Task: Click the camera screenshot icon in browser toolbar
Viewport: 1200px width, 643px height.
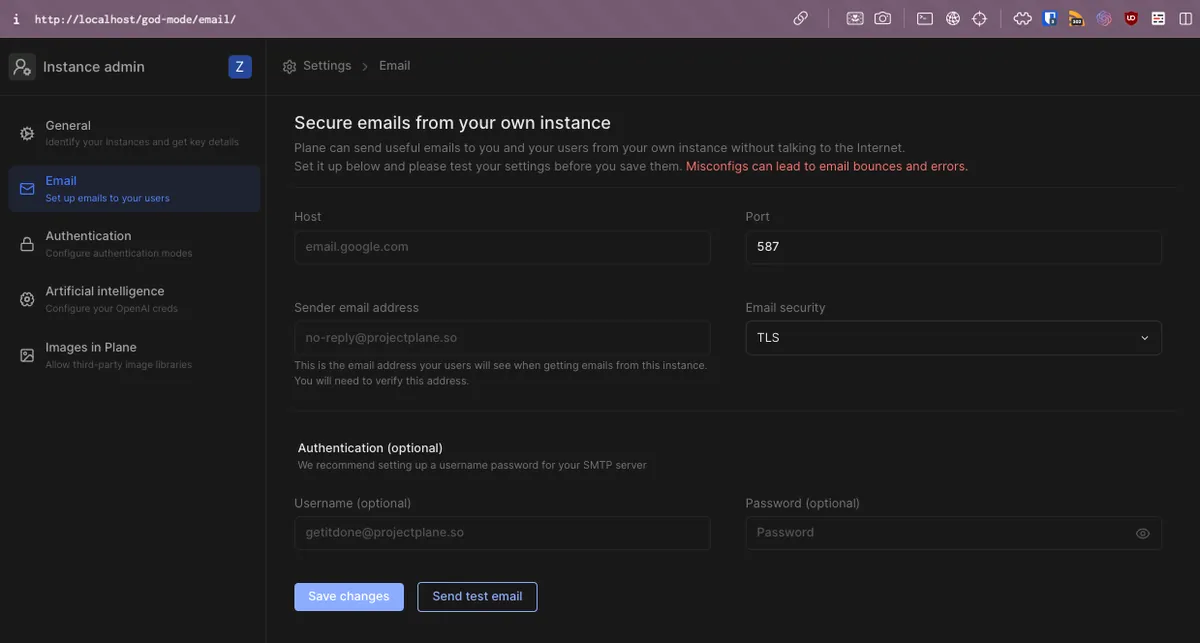Action: tap(883, 19)
